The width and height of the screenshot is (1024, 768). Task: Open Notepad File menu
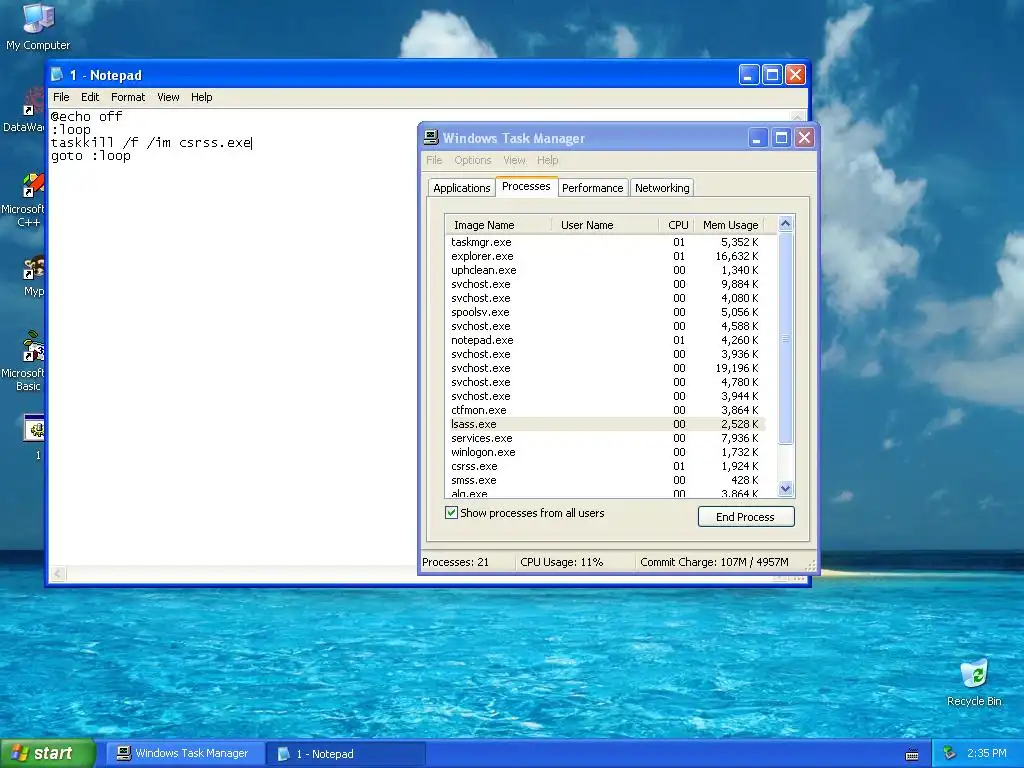click(61, 97)
